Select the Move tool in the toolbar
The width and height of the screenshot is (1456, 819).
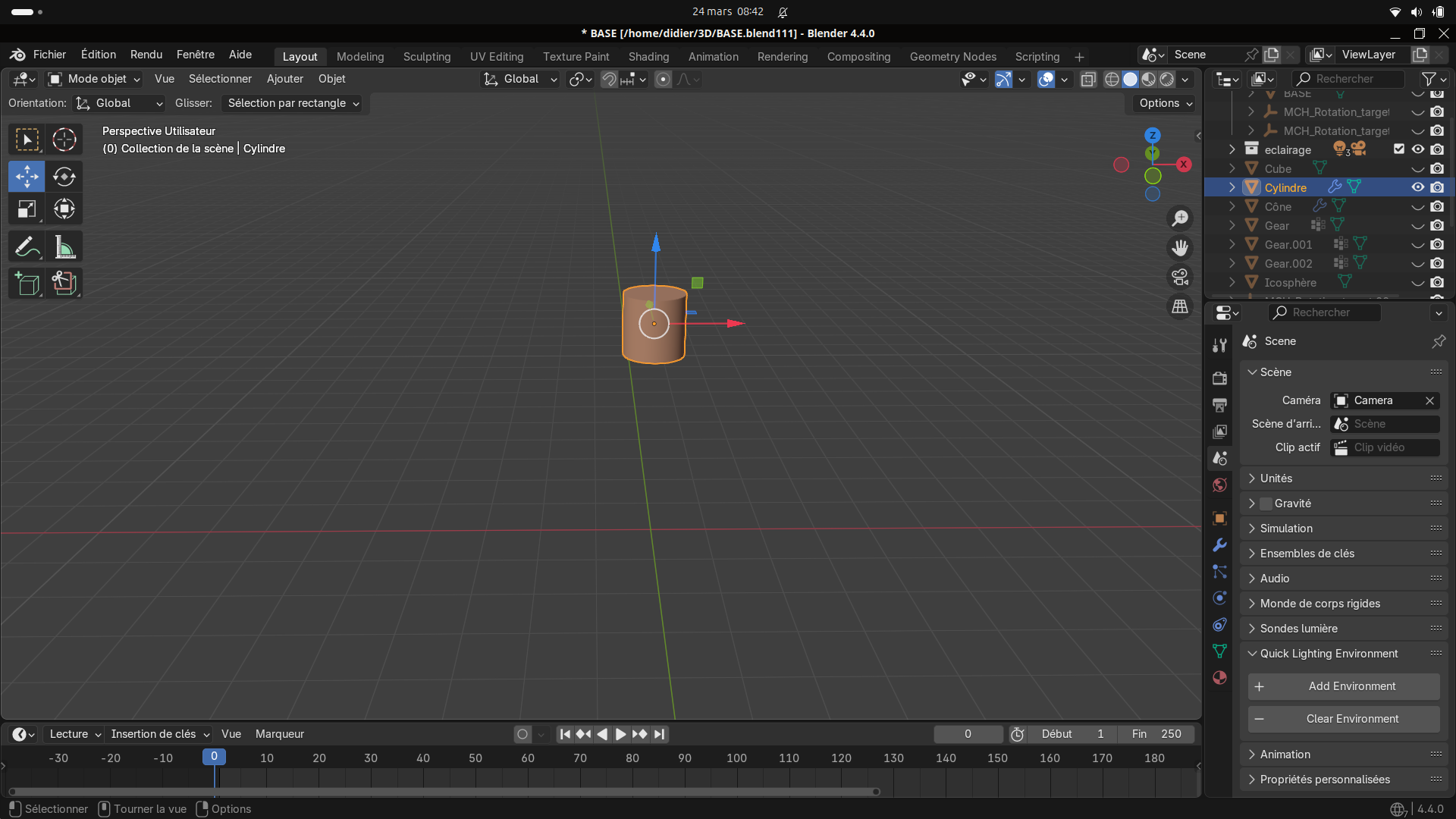coord(27,177)
